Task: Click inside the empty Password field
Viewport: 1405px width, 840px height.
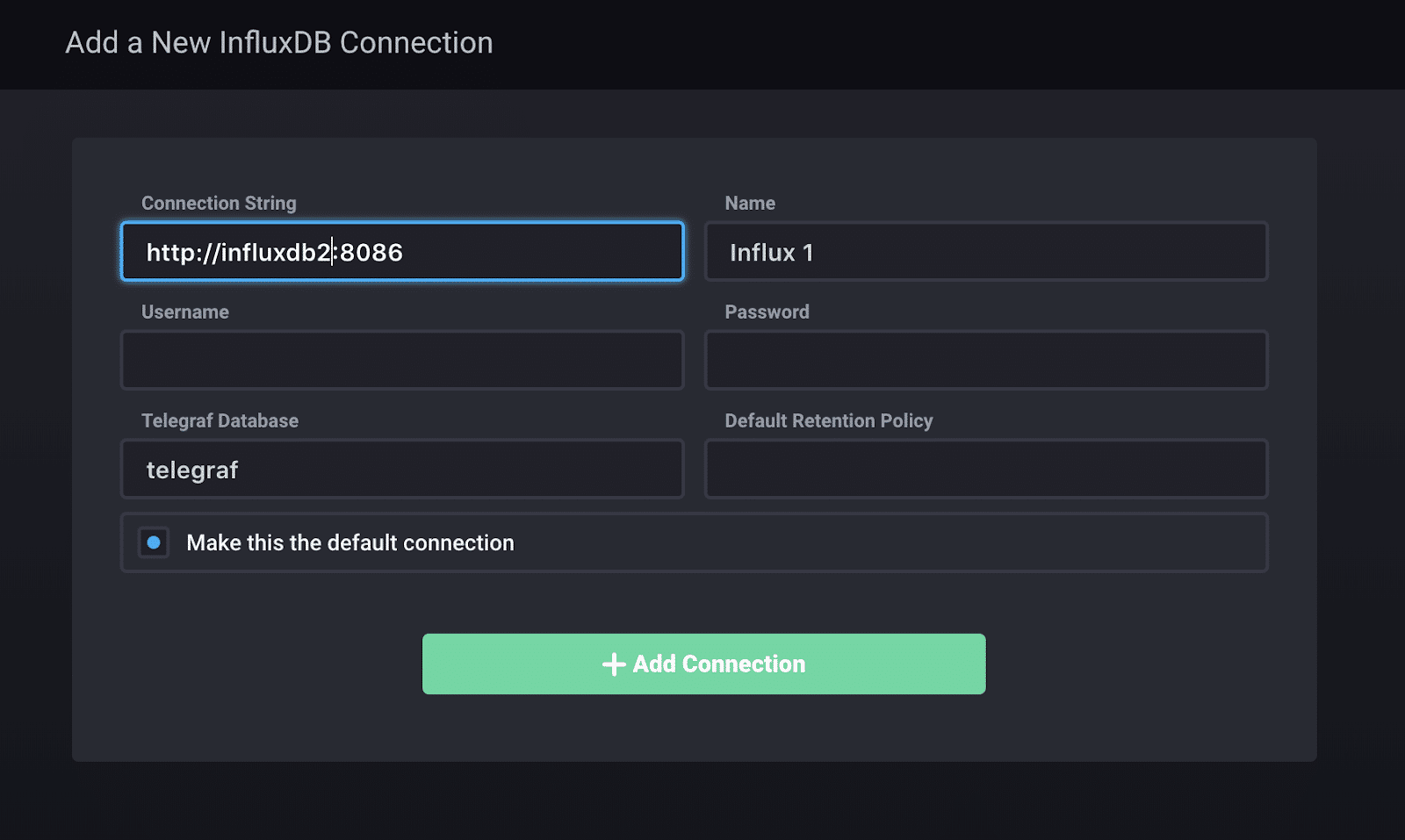Action: 985,360
